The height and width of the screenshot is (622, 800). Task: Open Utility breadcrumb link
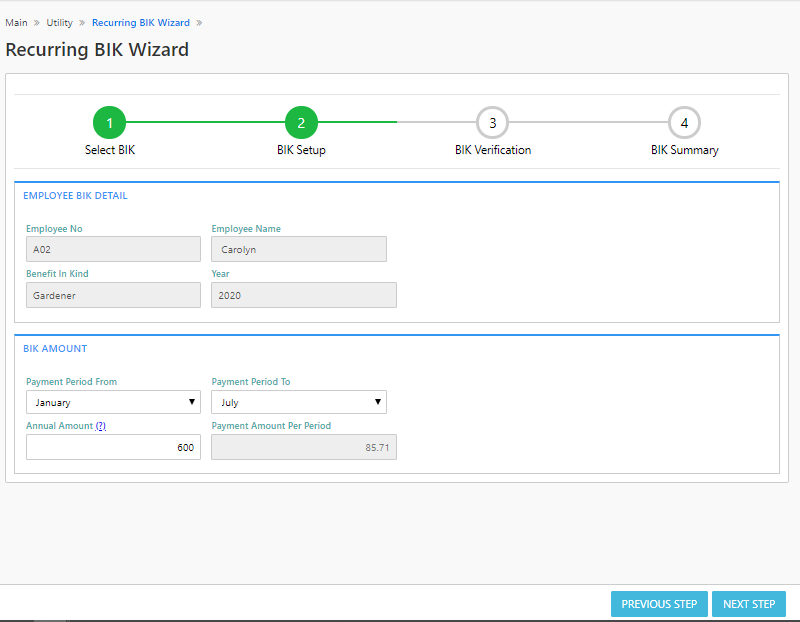[x=59, y=22]
